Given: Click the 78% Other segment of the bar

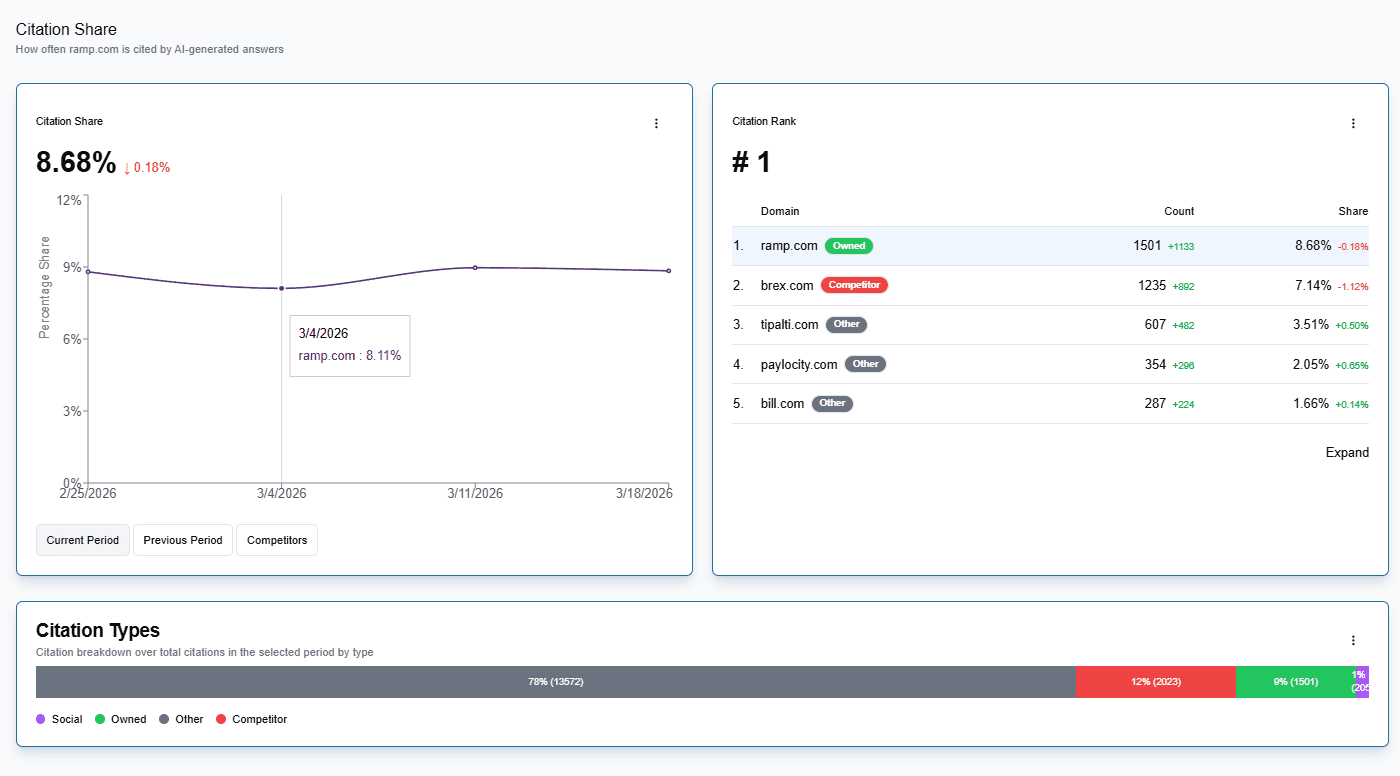Looking at the screenshot, I should click(556, 681).
